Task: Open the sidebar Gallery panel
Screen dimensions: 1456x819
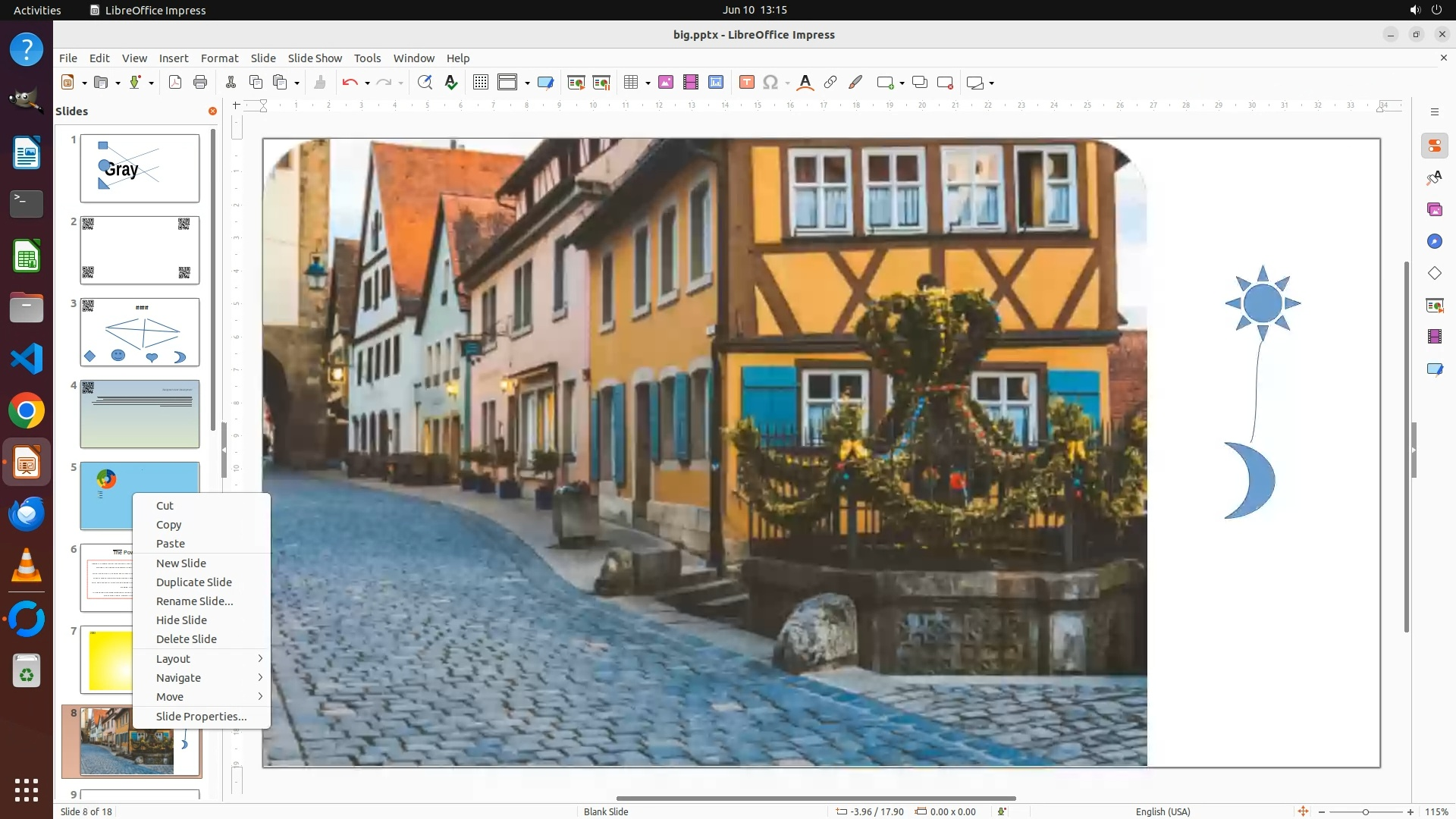Action: (1434, 210)
